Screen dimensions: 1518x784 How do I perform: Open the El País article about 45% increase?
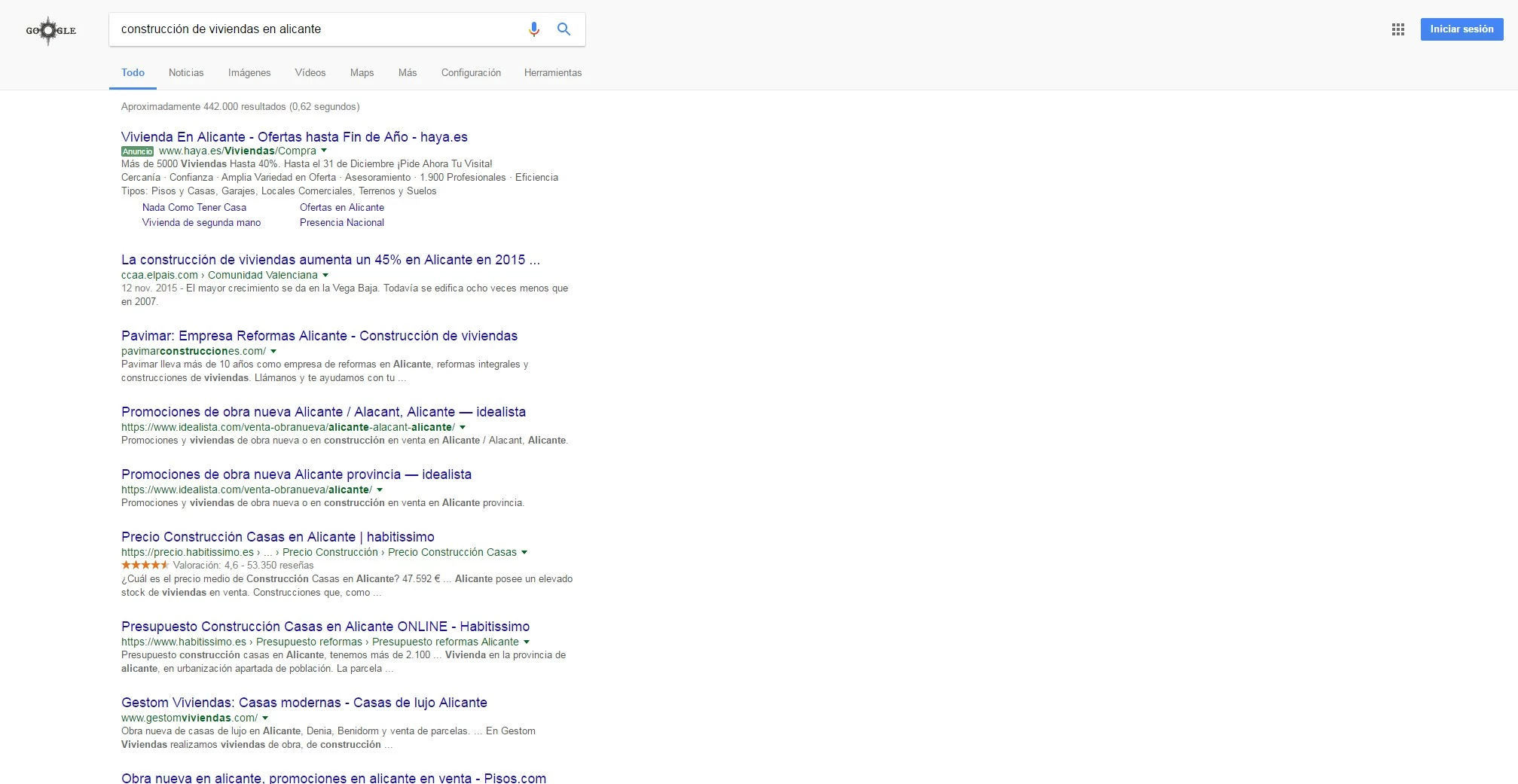pos(331,260)
